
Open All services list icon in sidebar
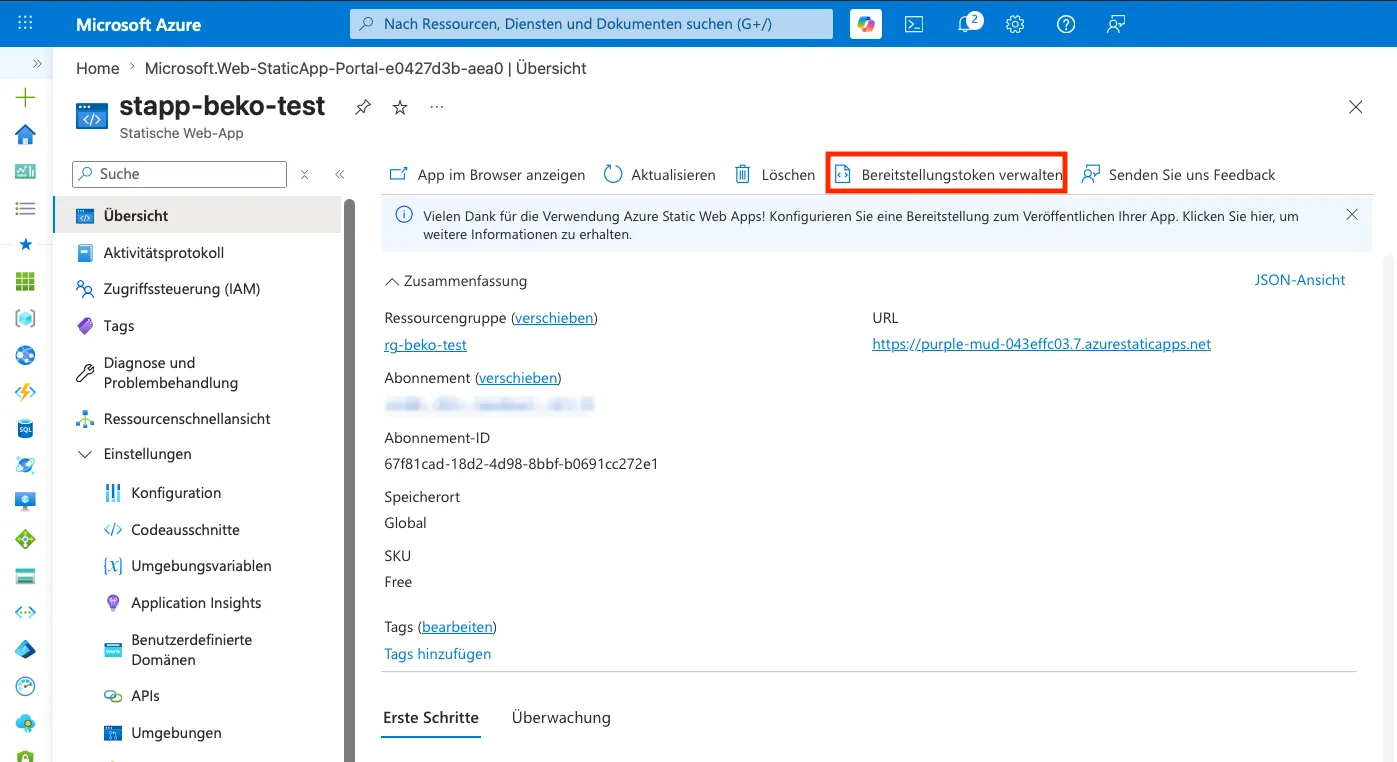point(26,209)
